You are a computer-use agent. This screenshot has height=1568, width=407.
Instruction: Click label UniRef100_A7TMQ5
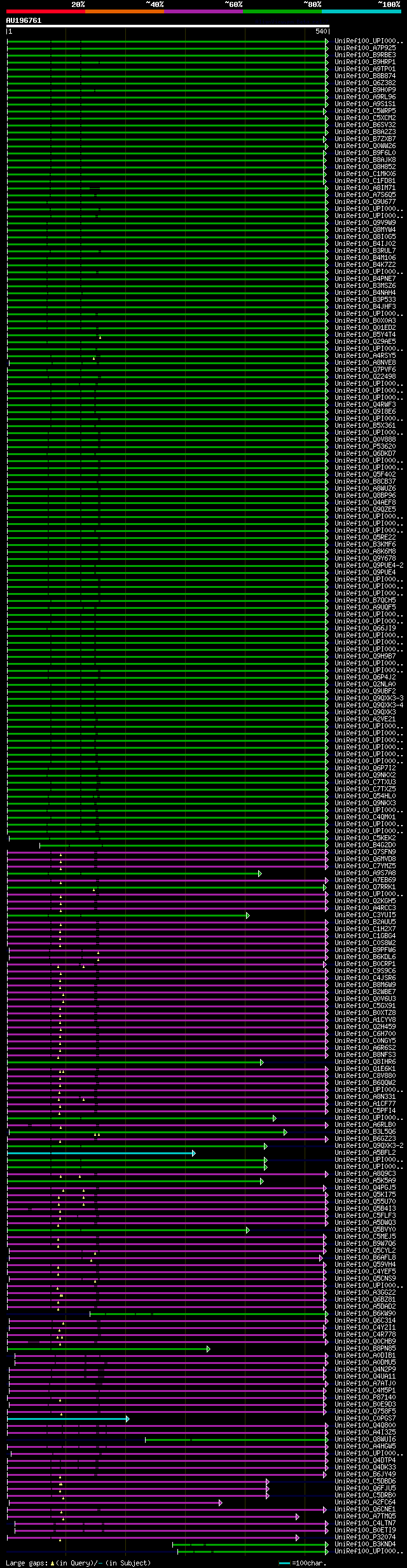(365, 1516)
